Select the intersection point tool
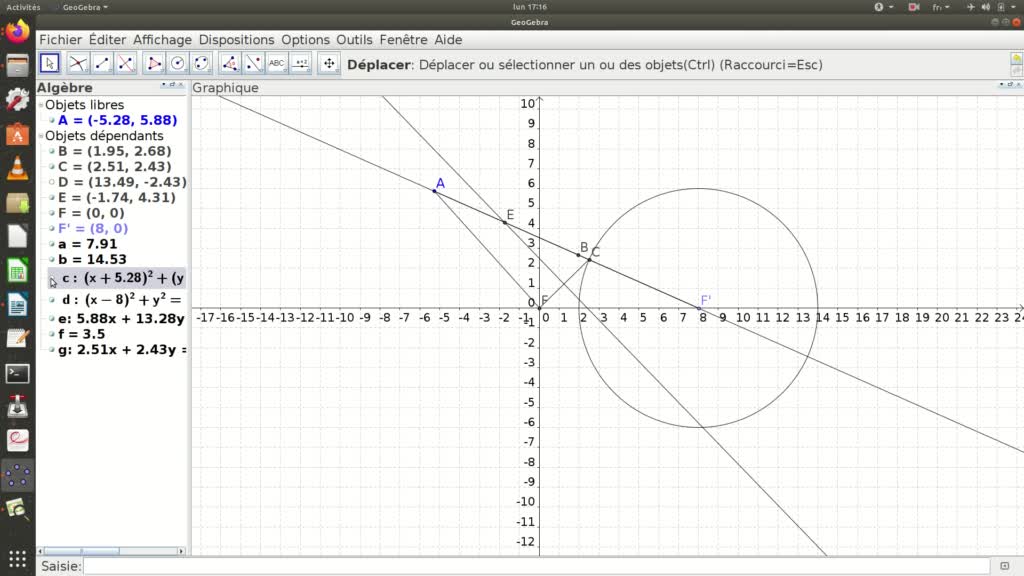The image size is (1024, 576). click(x=77, y=64)
